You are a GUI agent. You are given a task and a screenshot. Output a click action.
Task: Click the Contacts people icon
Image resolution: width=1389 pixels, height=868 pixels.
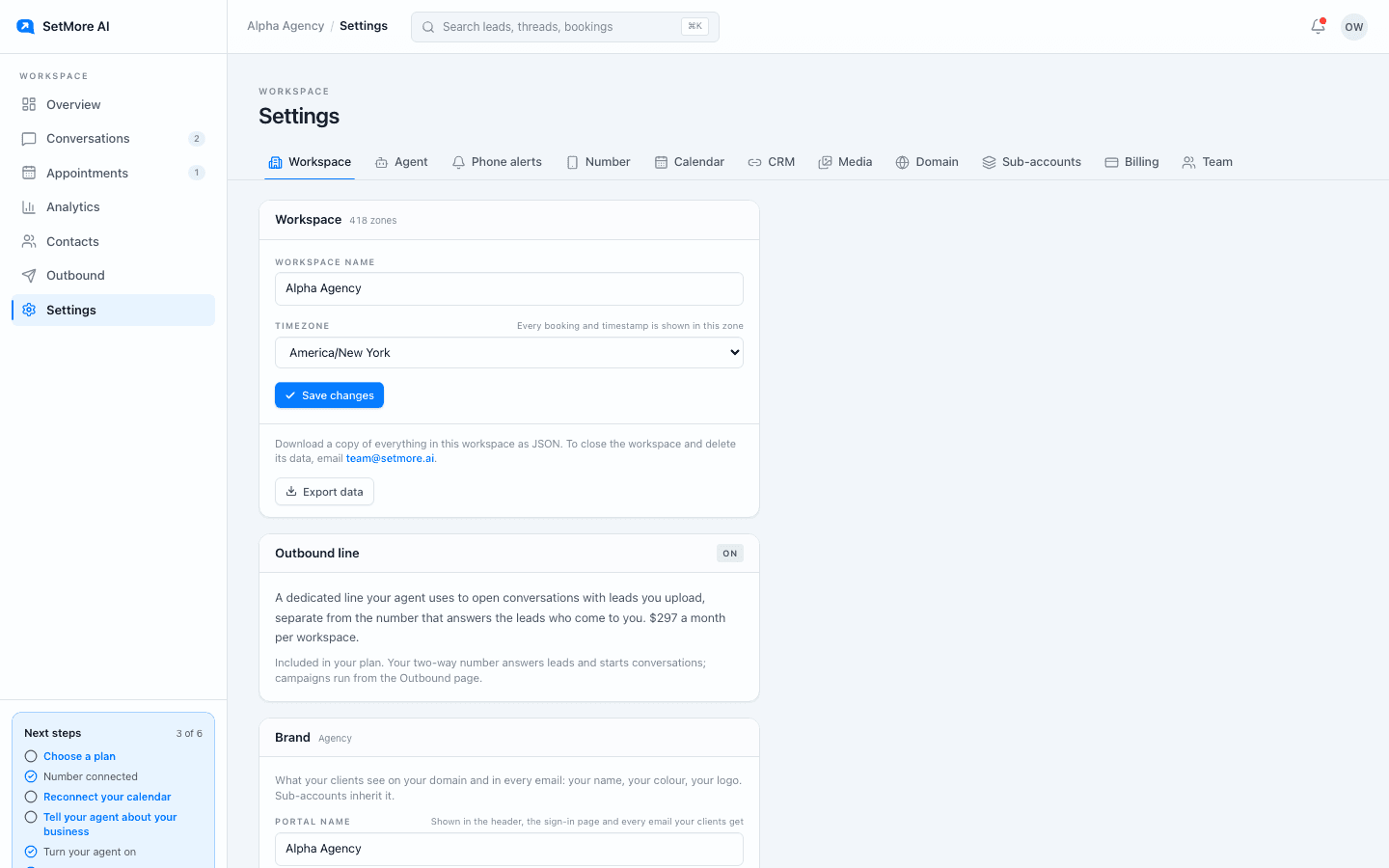click(29, 241)
